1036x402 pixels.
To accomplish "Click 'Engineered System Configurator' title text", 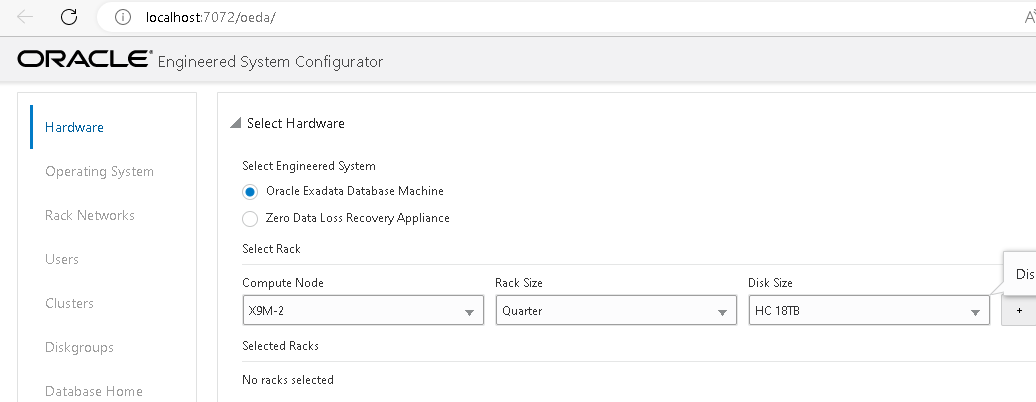I will 270,61.
